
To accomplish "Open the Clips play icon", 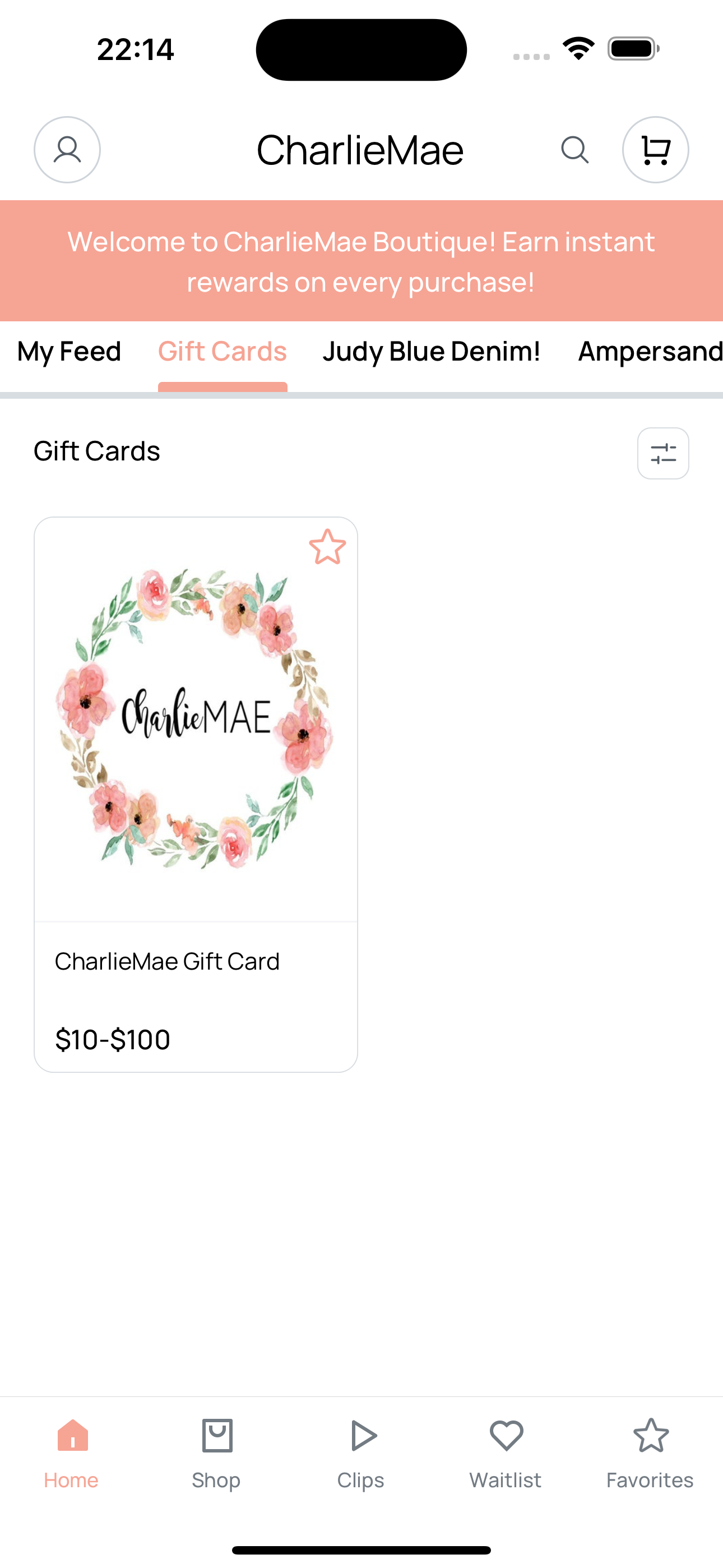I will (x=363, y=1435).
